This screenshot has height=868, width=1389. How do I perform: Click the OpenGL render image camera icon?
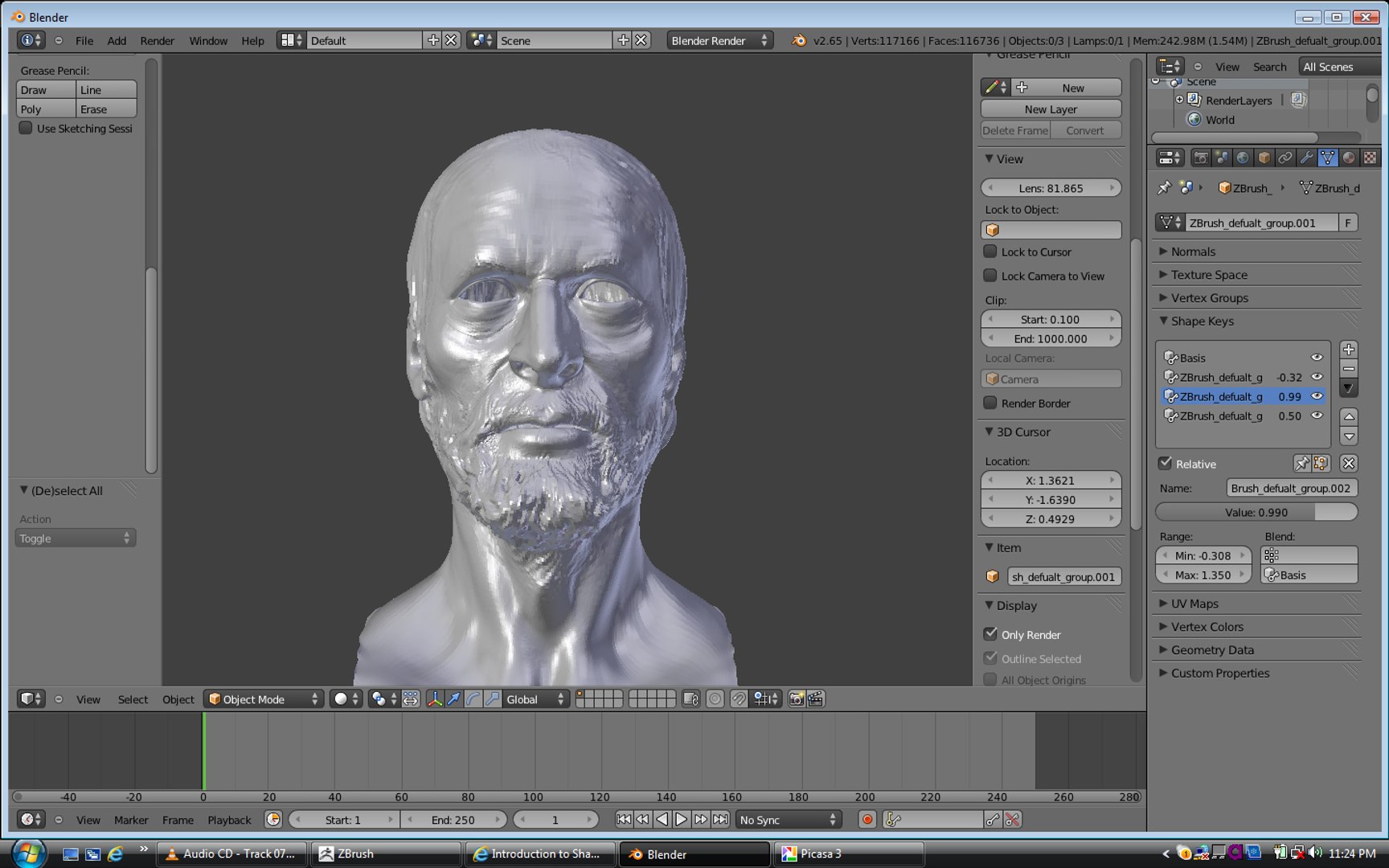coord(797,699)
